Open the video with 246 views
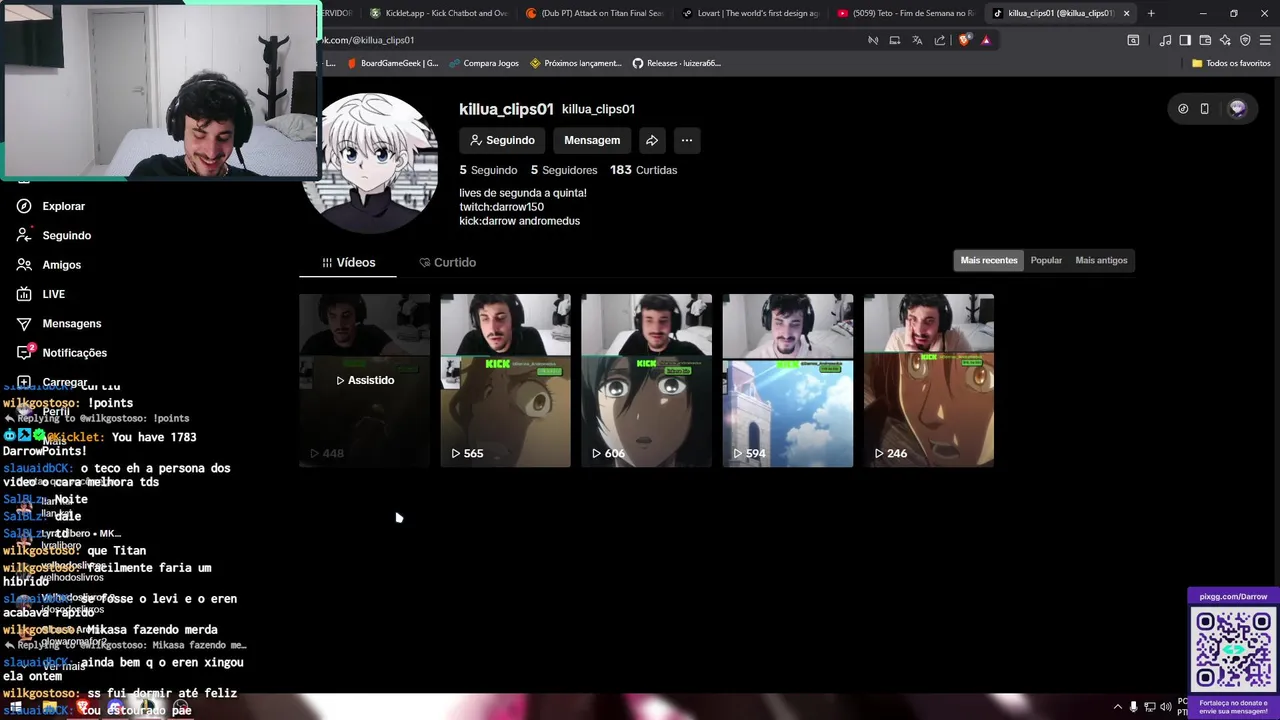Viewport: 1280px width, 720px height. (x=929, y=380)
